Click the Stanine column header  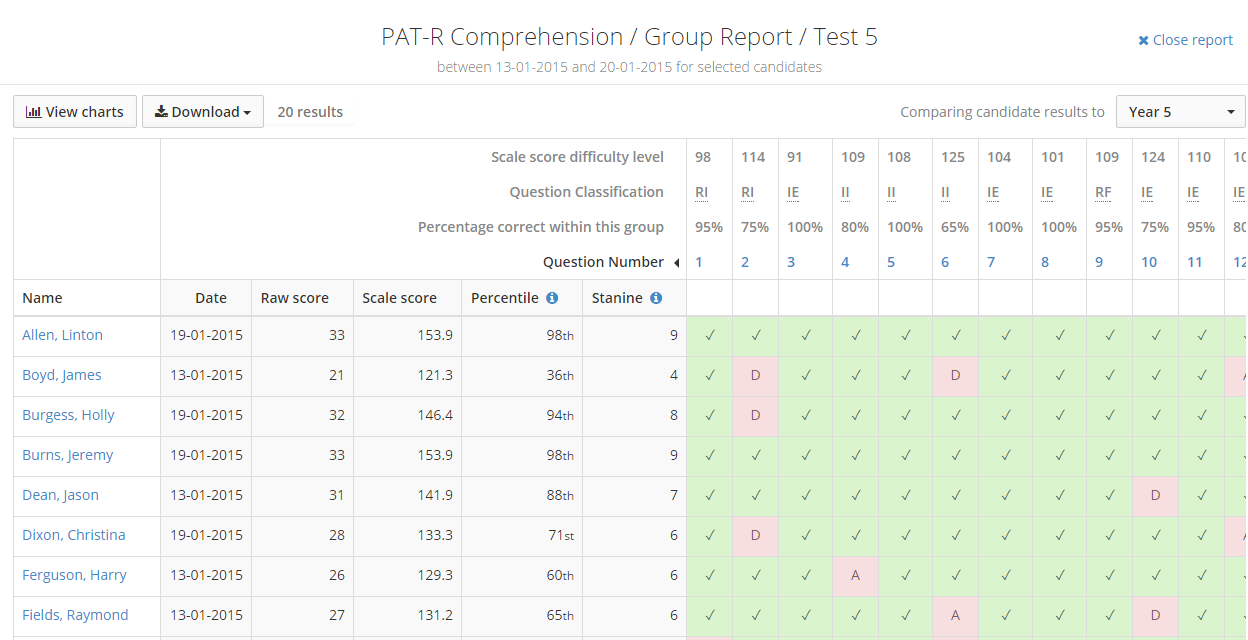pyautogui.click(x=617, y=298)
